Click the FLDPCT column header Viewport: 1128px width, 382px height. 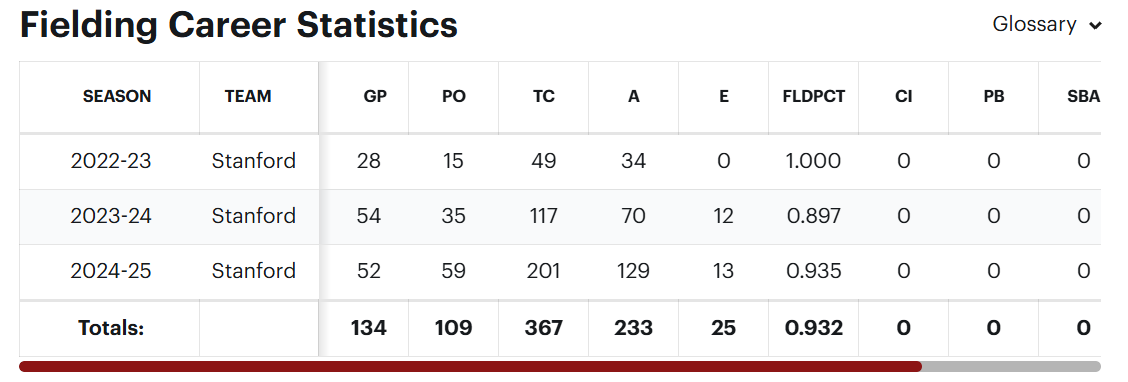[814, 97]
